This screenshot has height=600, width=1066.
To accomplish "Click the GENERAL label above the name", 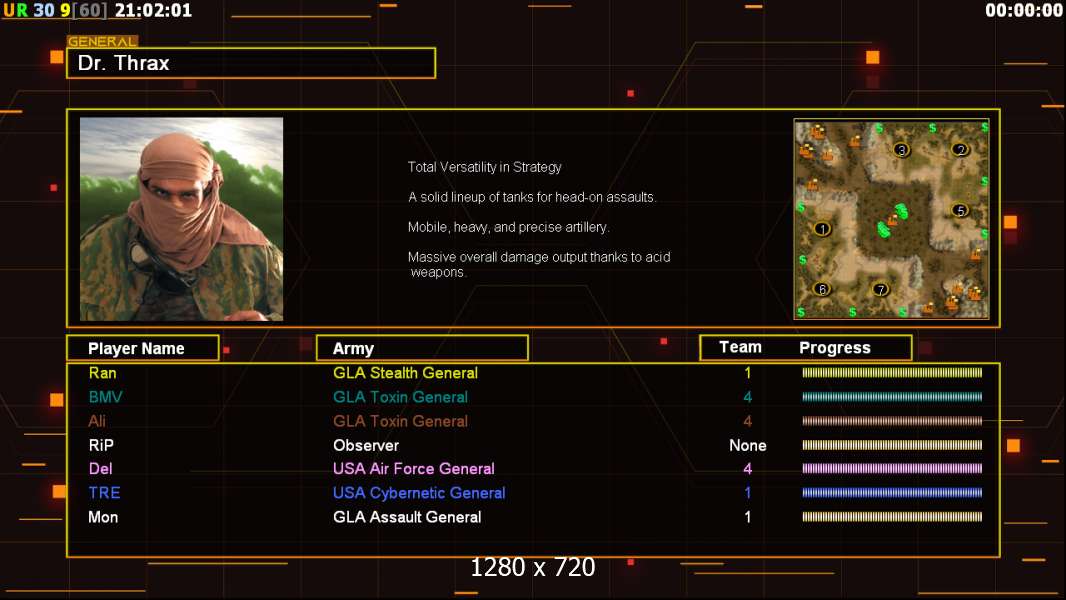I will tap(102, 41).
